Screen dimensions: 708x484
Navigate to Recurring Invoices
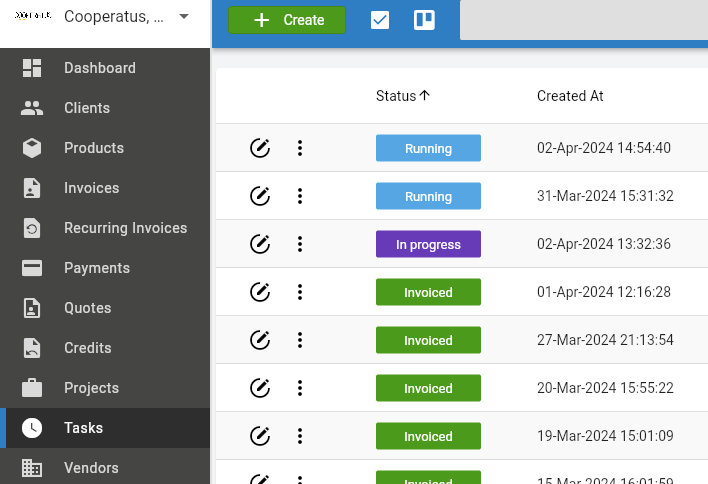(105, 228)
